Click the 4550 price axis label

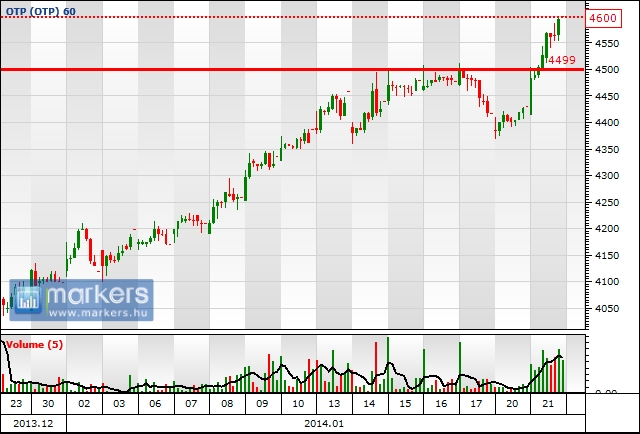point(607,43)
